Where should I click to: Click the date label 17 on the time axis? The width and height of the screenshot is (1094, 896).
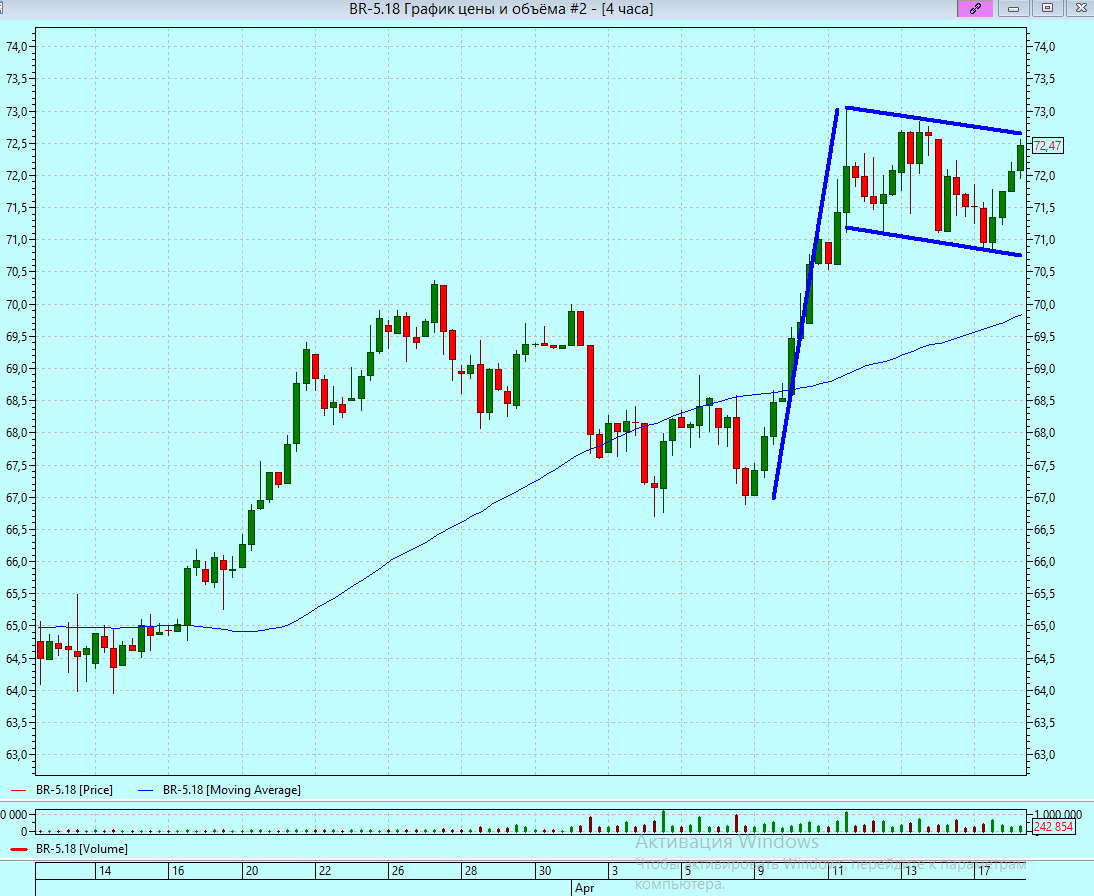click(x=984, y=871)
